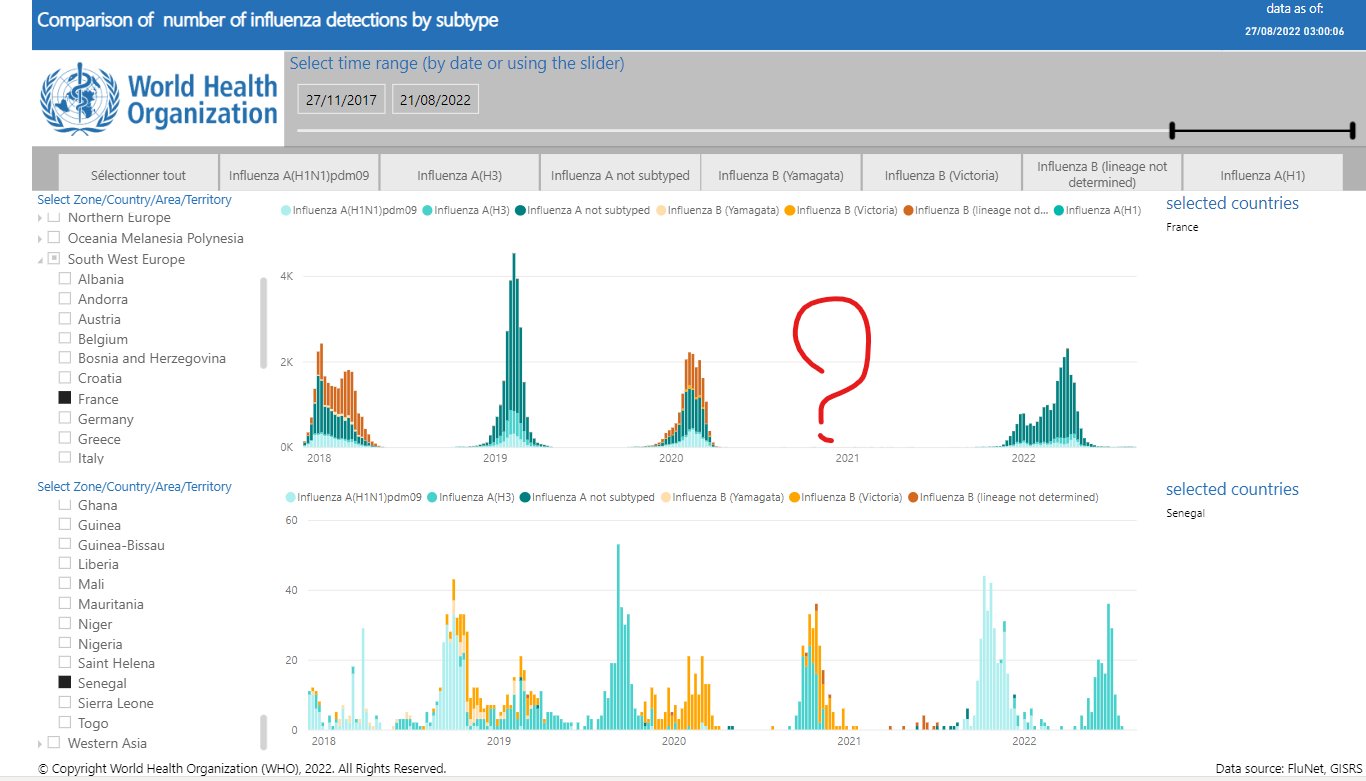1366x781 pixels.
Task: Check the Germany checkbox
Action: (x=65, y=418)
